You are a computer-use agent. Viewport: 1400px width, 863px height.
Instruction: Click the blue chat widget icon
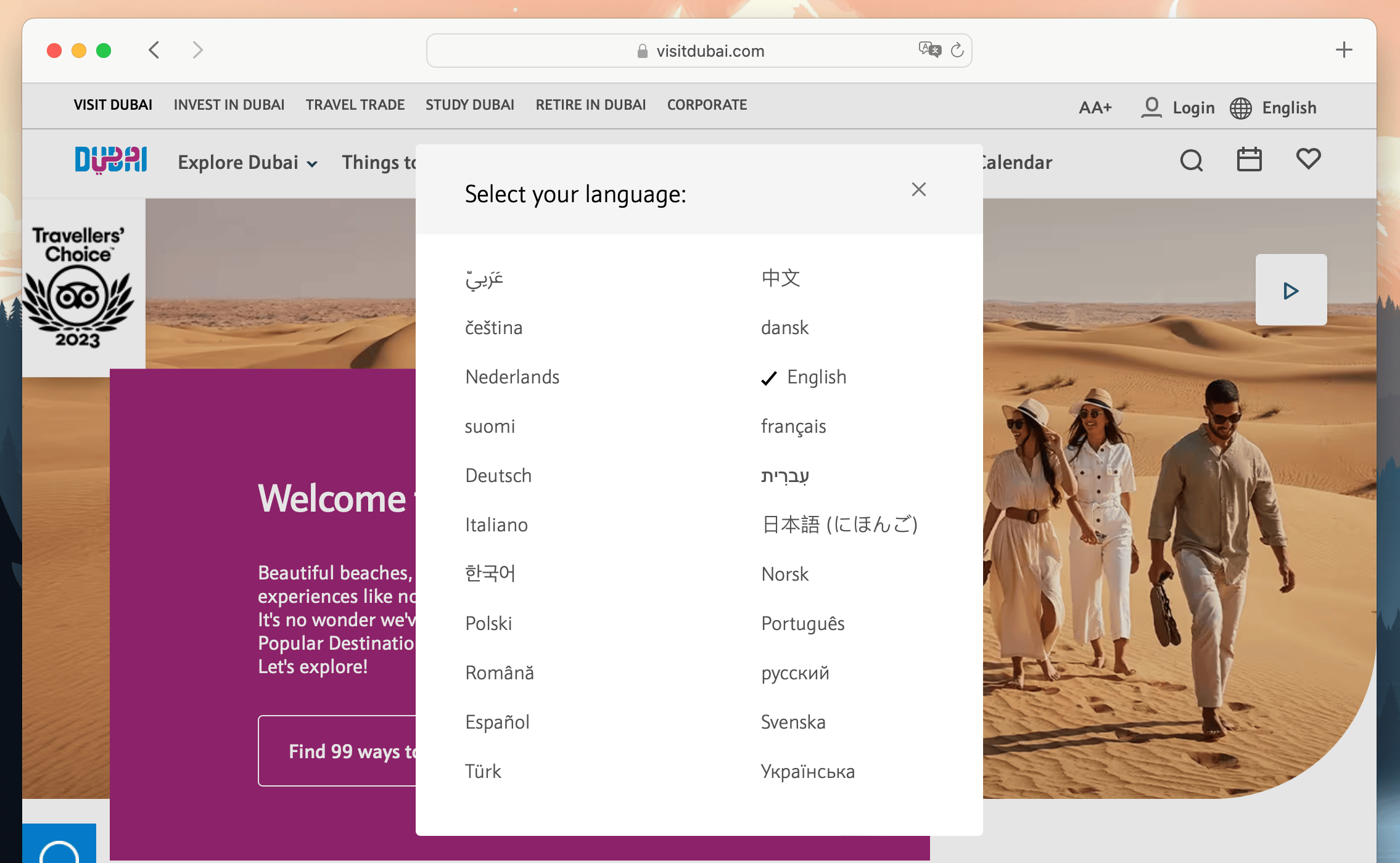tap(59, 843)
